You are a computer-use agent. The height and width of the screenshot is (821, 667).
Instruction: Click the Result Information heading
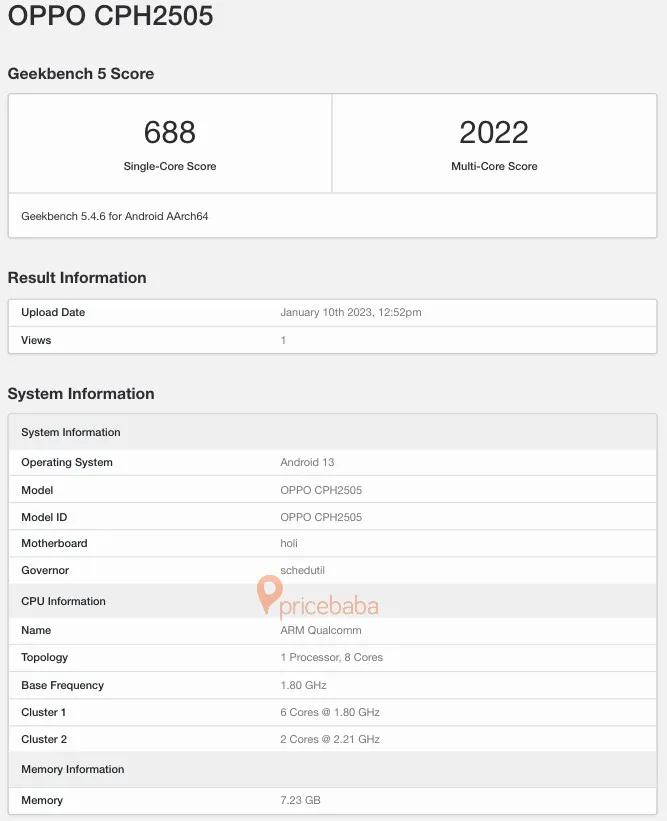click(77, 278)
